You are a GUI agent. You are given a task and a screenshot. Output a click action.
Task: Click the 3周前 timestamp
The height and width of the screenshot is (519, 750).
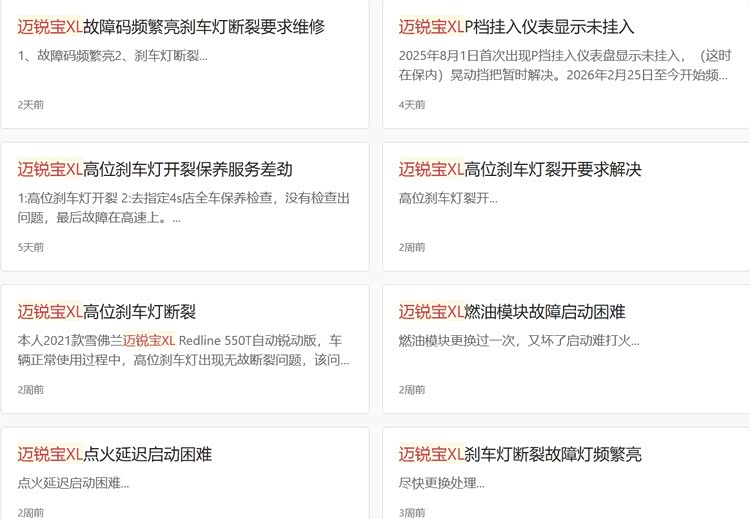412,512
